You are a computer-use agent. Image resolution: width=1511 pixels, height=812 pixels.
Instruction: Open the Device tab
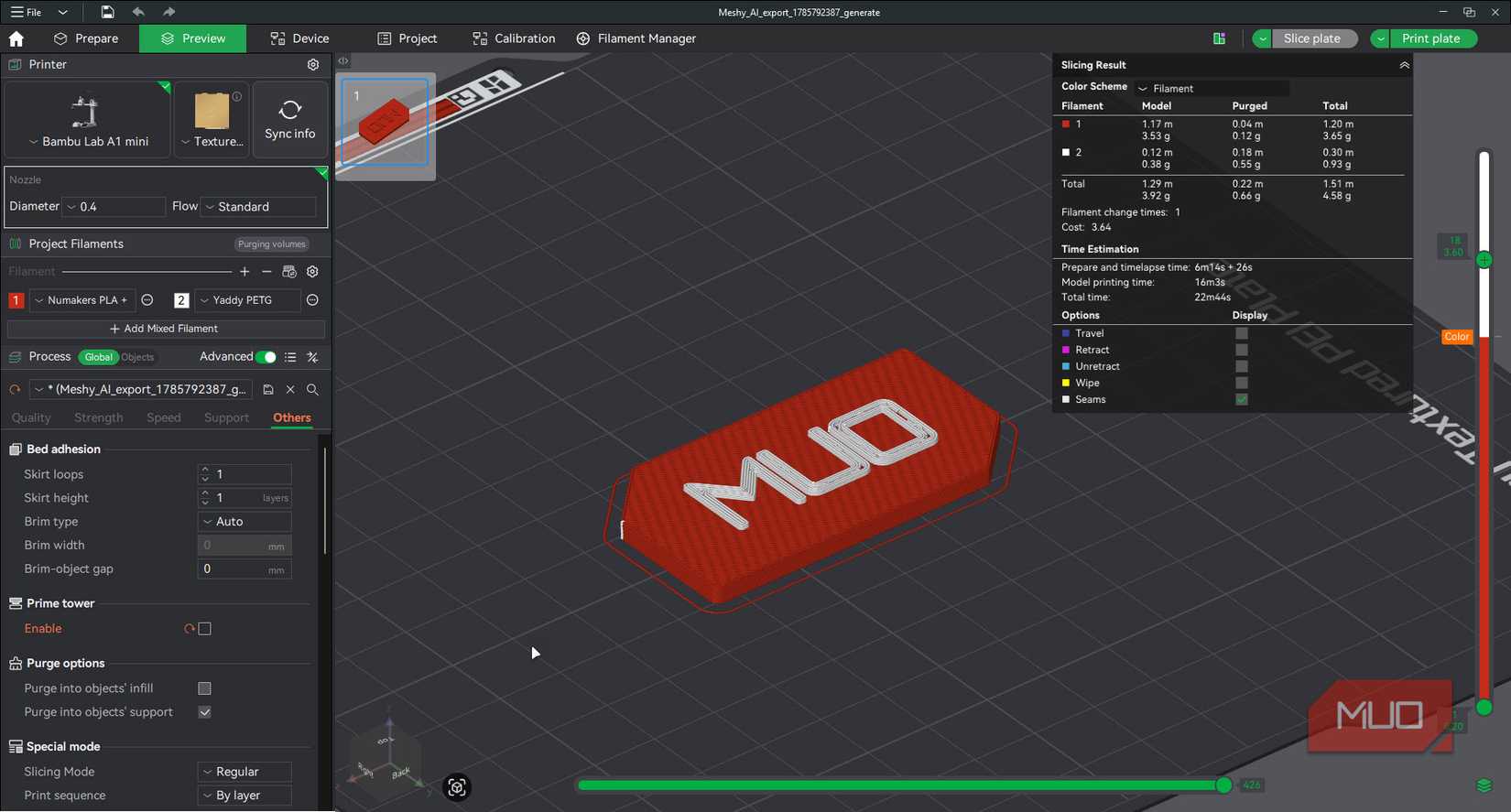[299, 38]
